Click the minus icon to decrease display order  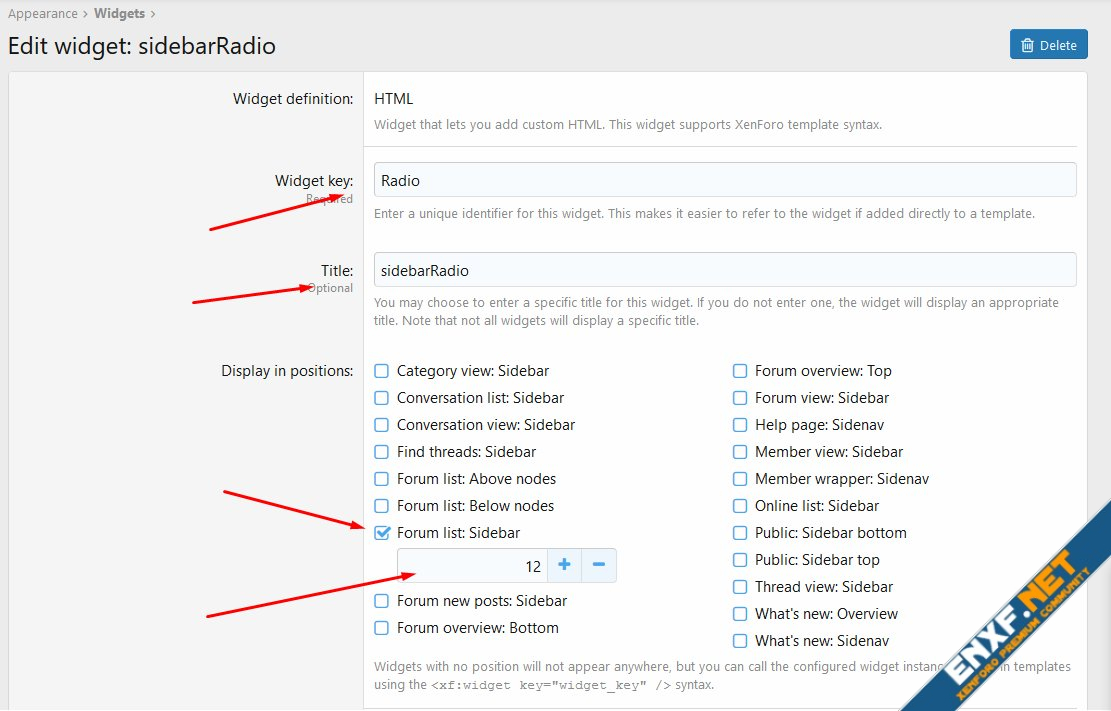coord(599,565)
